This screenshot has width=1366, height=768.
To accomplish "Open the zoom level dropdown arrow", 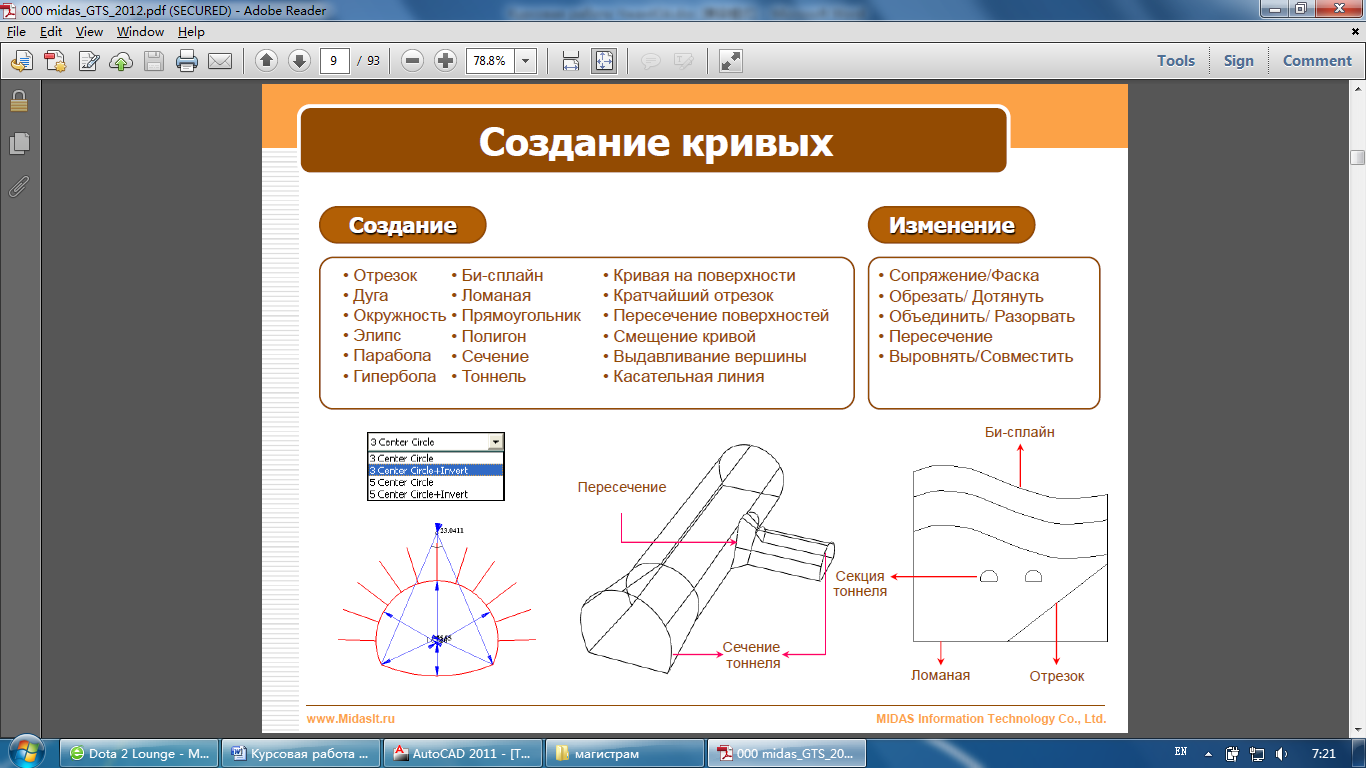I will click(526, 61).
